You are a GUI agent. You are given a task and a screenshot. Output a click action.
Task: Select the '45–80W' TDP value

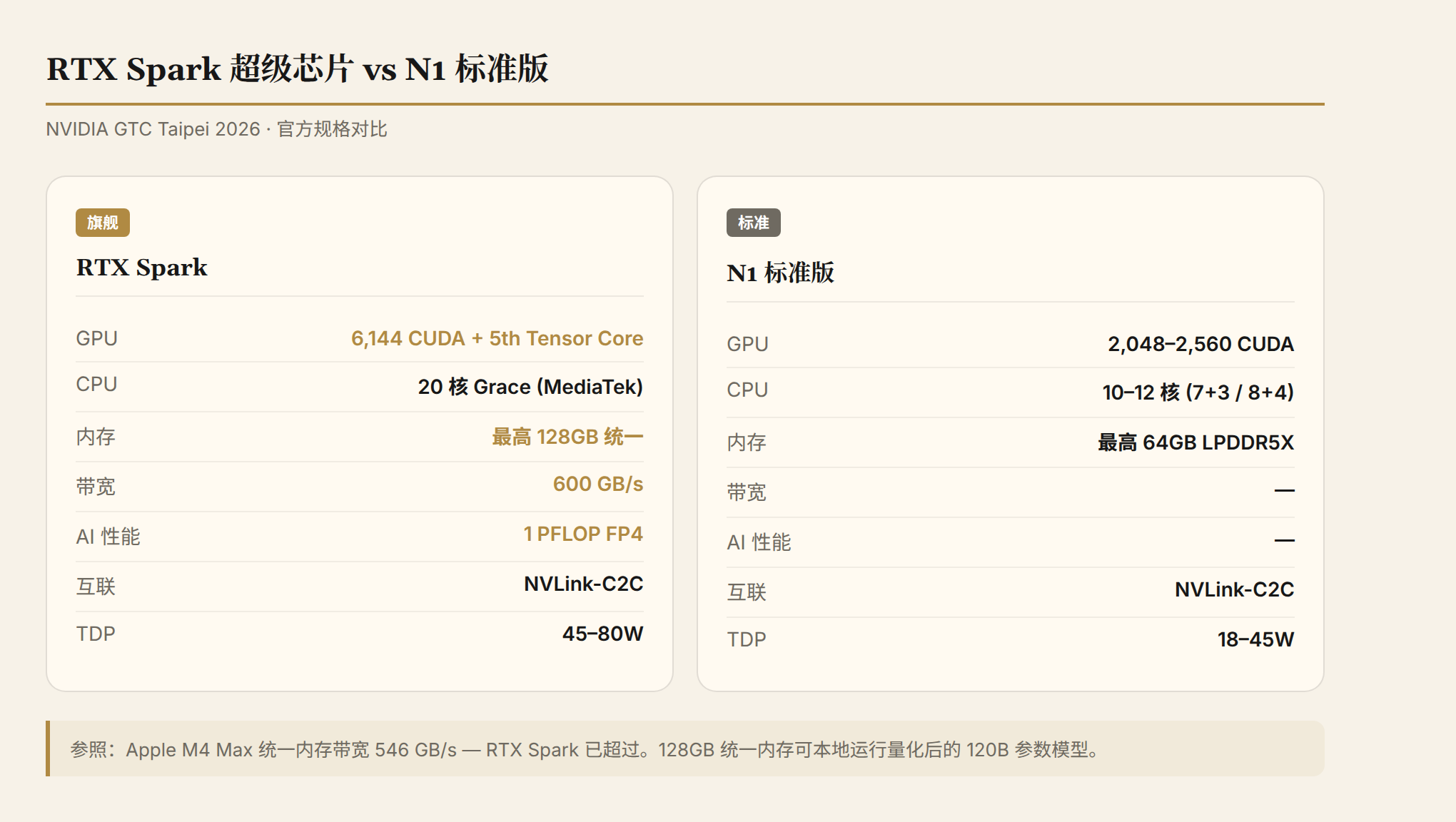click(x=603, y=634)
